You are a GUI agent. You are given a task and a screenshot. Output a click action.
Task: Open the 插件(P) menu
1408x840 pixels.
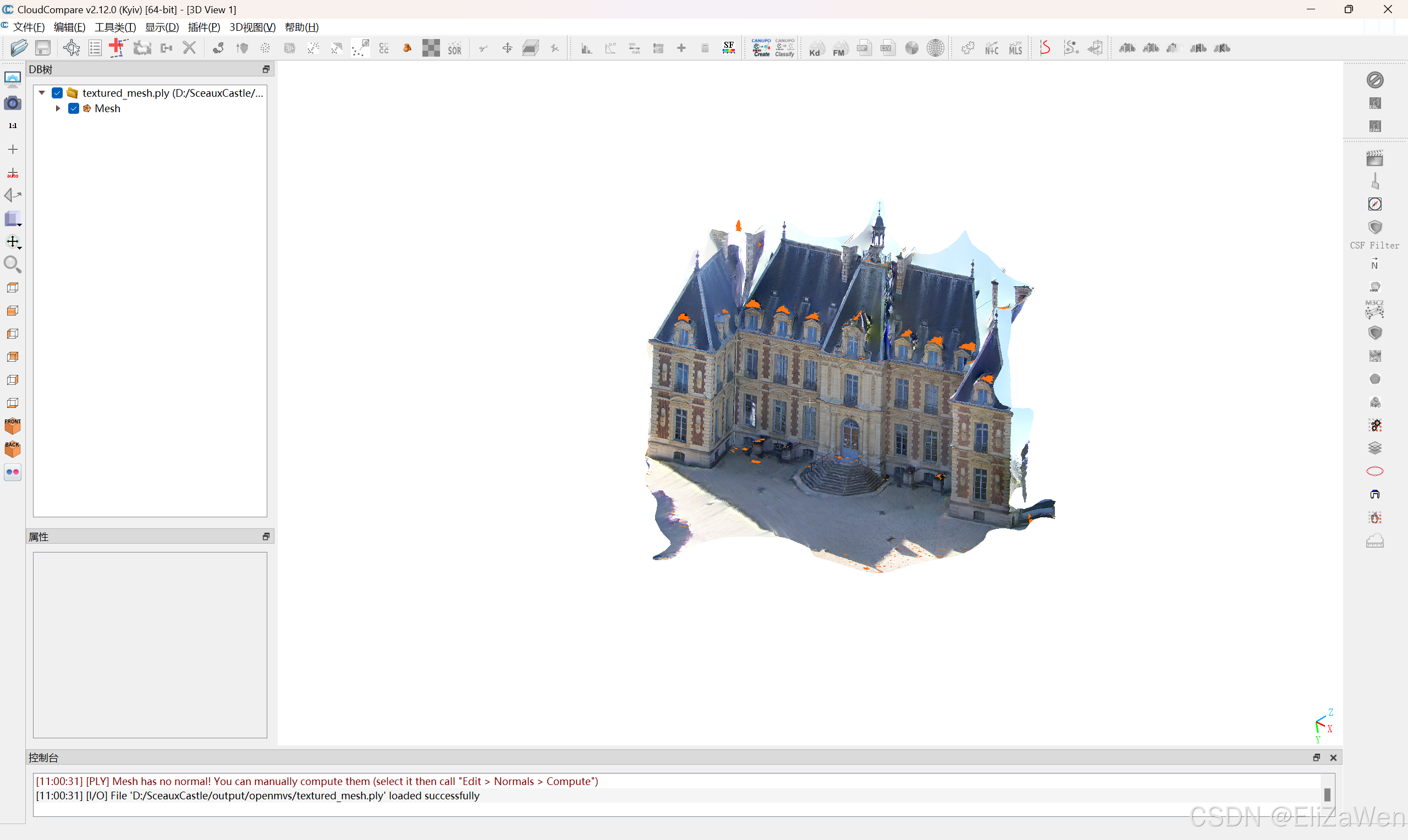204,27
